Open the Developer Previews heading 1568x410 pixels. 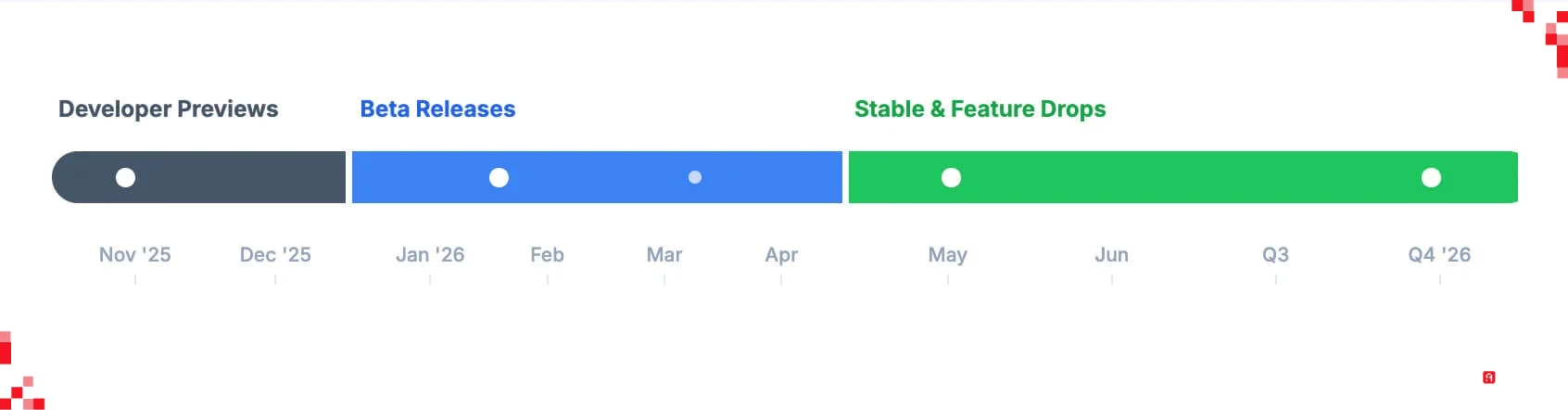pos(168,109)
